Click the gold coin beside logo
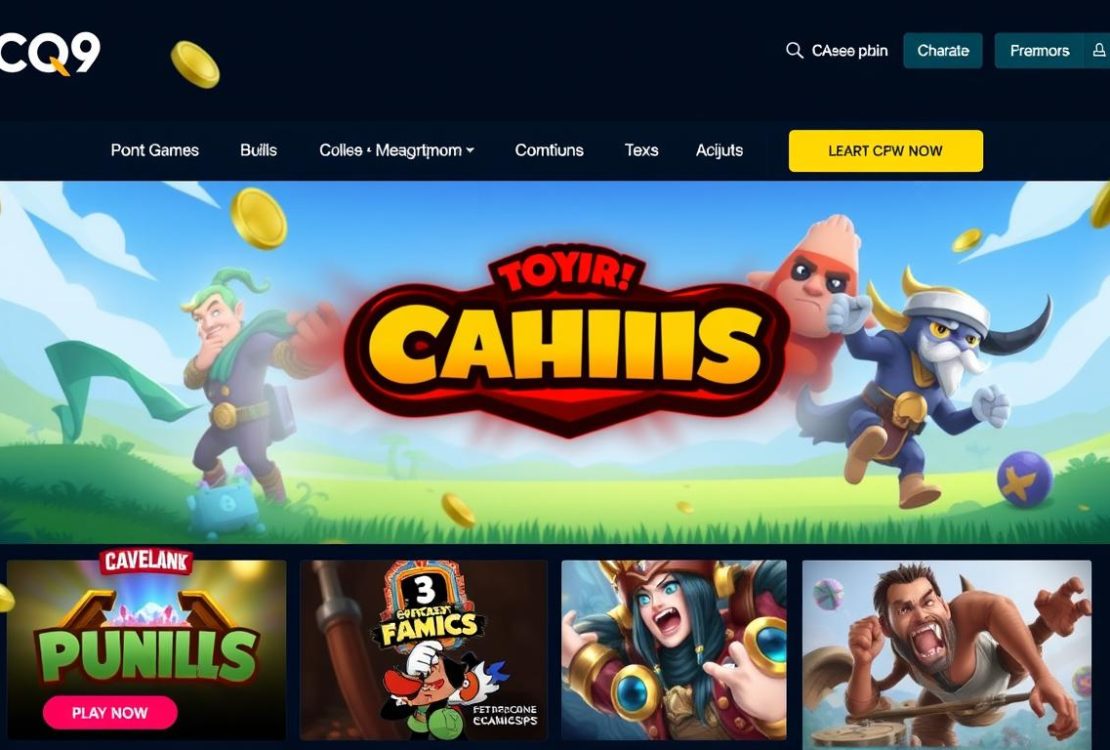1110x750 pixels. pyautogui.click(x=195, y=64)
